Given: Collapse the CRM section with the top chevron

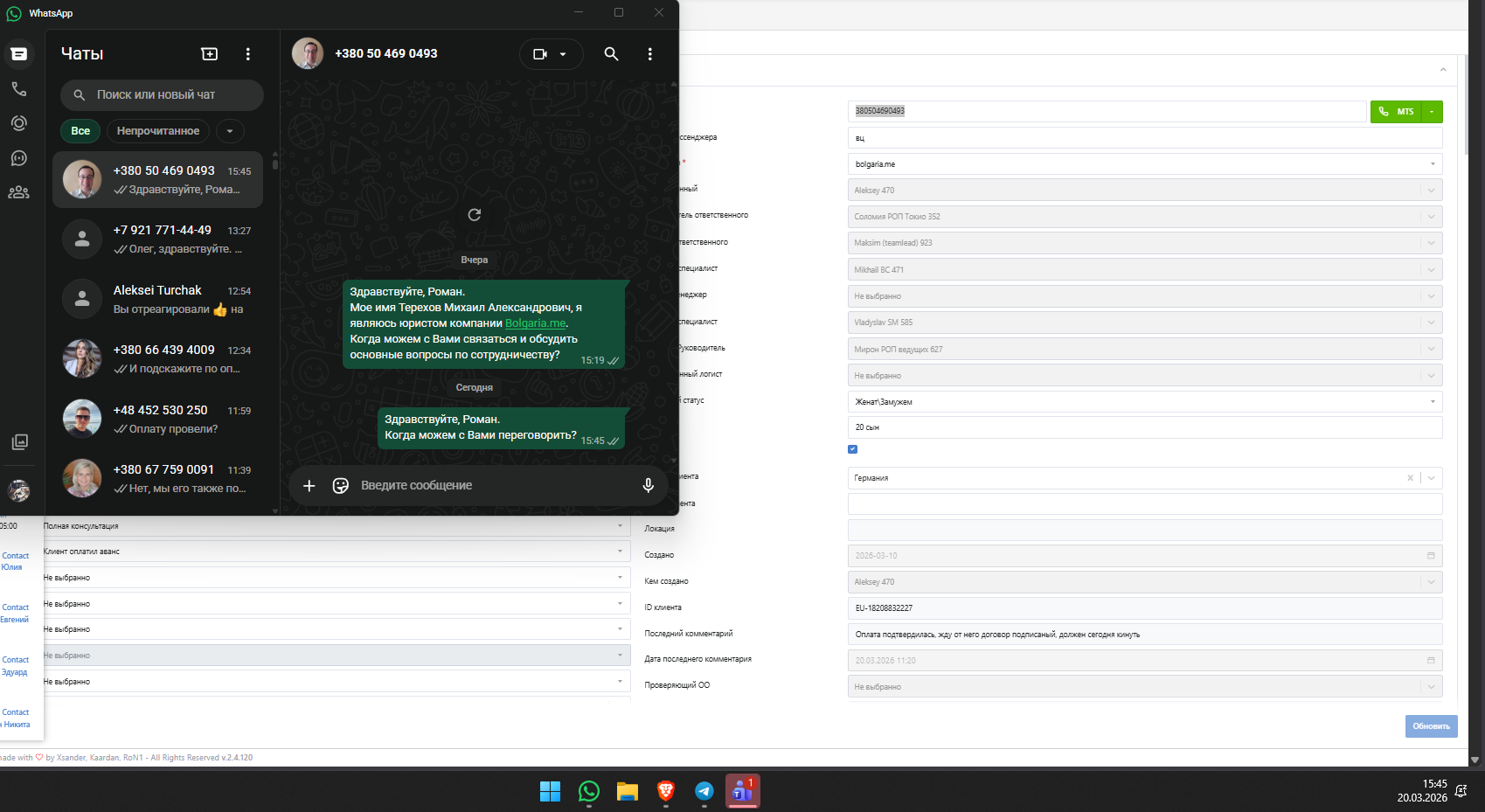Looking at the screenshot, I should 1443,70.
